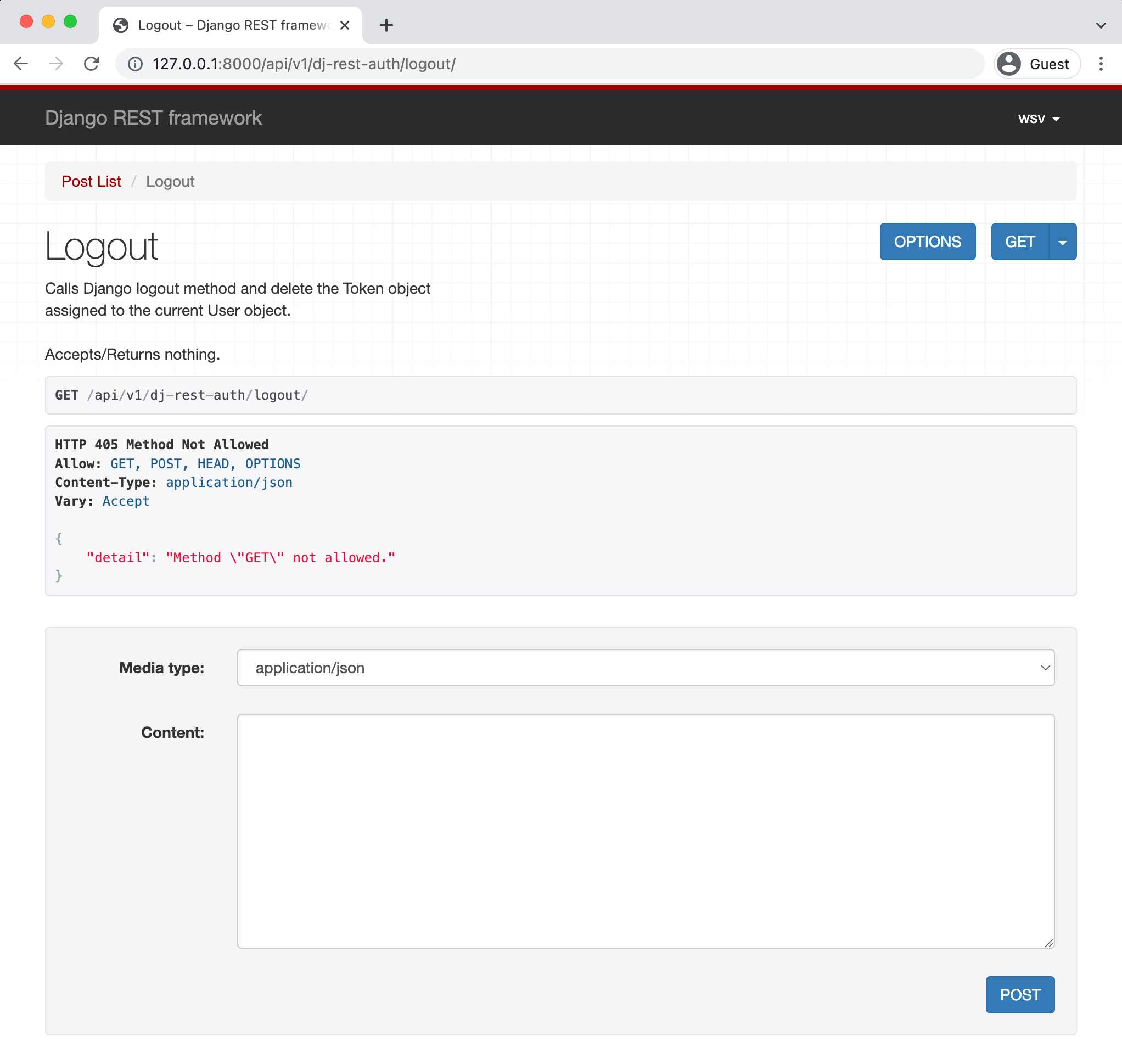Focus the Content text area
Screen dimensions: 1122x1064
646,831
